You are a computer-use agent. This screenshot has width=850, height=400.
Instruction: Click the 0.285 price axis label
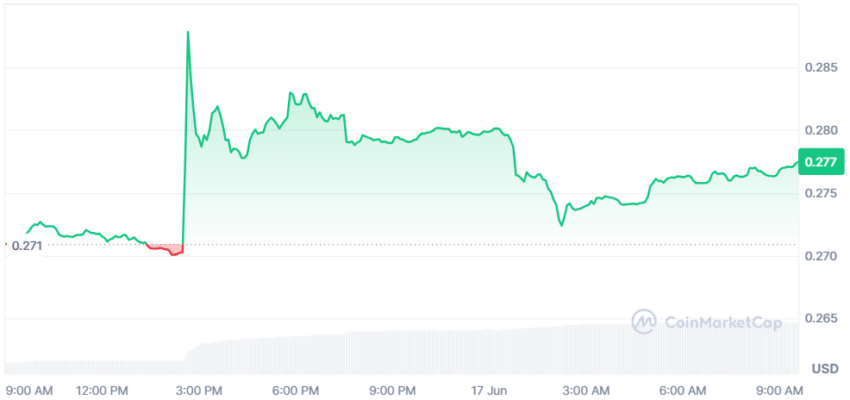tap(820, 68)
